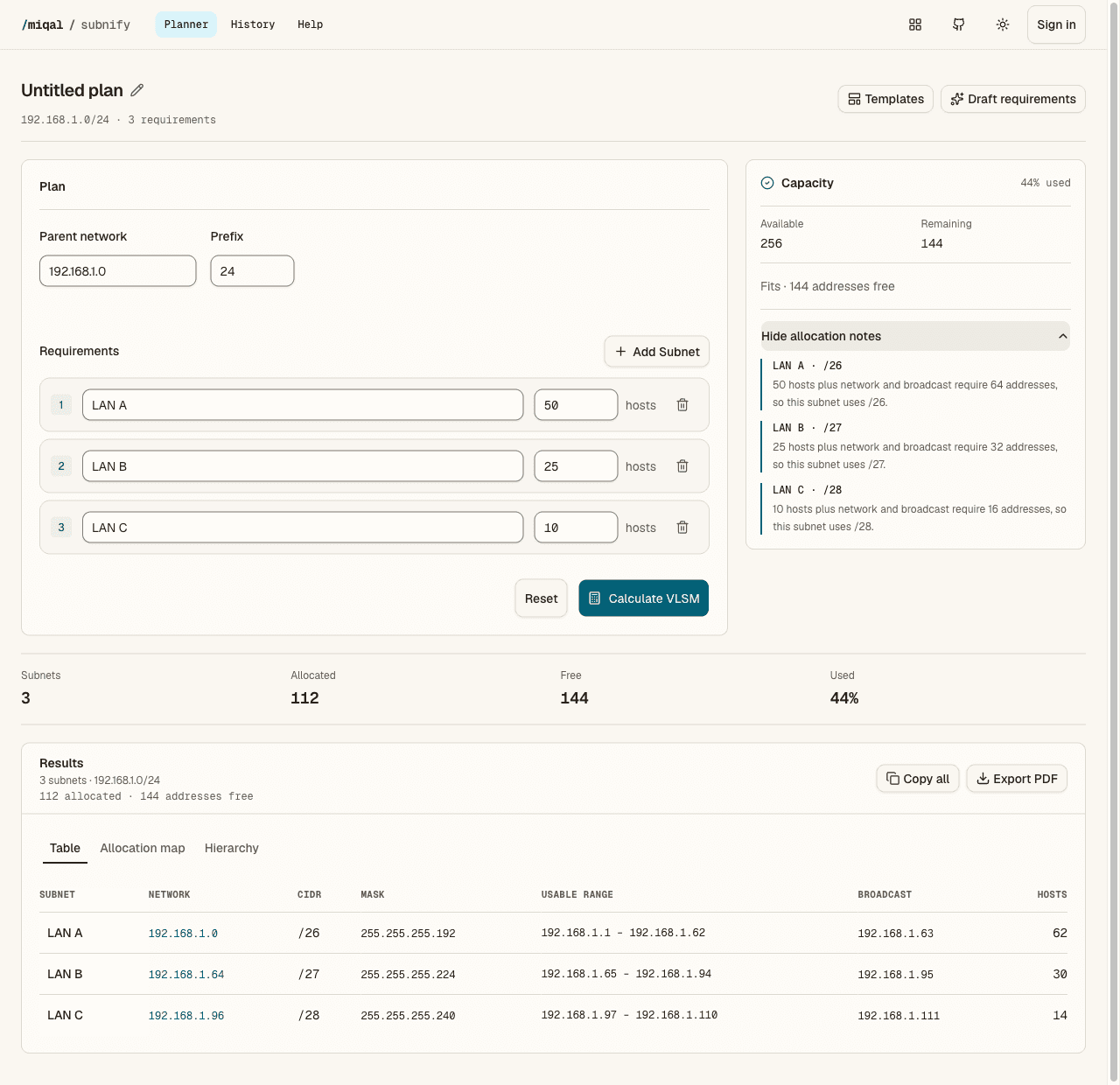This screenshot has width=1120, height=1085.
Task: Delete the LAN A requirement row
Action: pyautogui.click(x=682, y=405)
